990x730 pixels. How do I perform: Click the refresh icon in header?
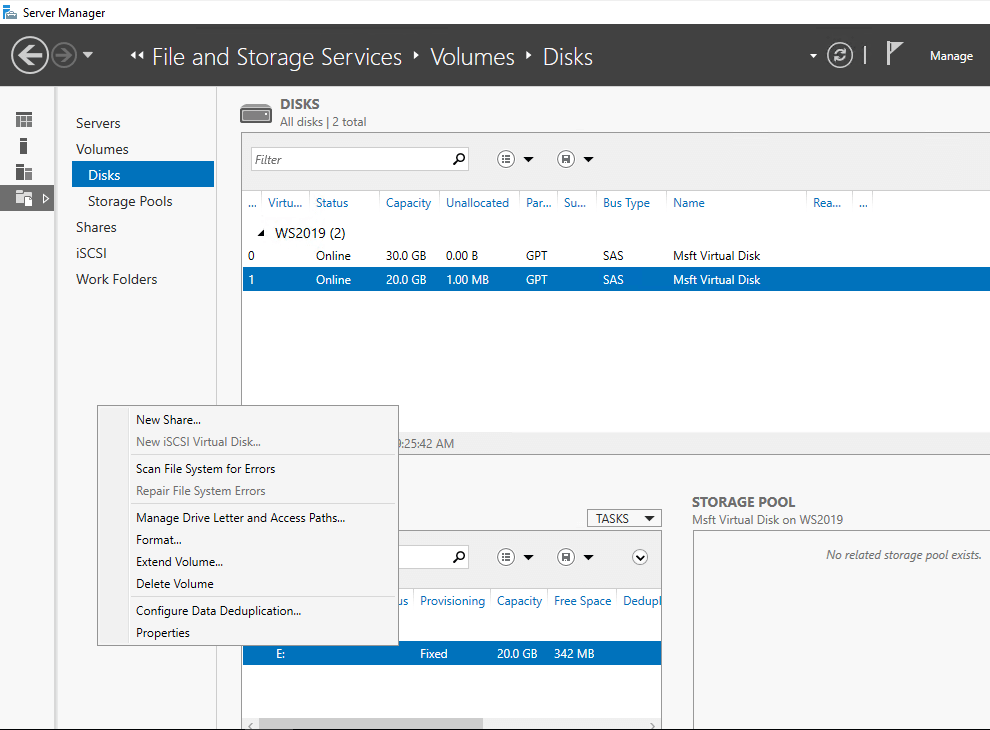(840, 56)
